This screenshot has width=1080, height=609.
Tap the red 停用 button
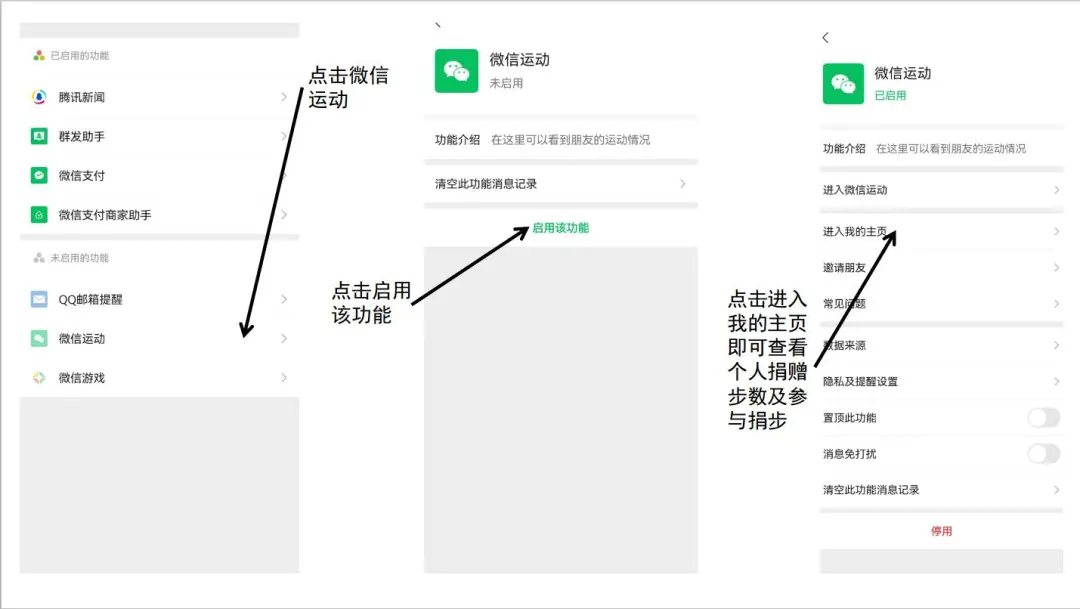pos(942,531)
